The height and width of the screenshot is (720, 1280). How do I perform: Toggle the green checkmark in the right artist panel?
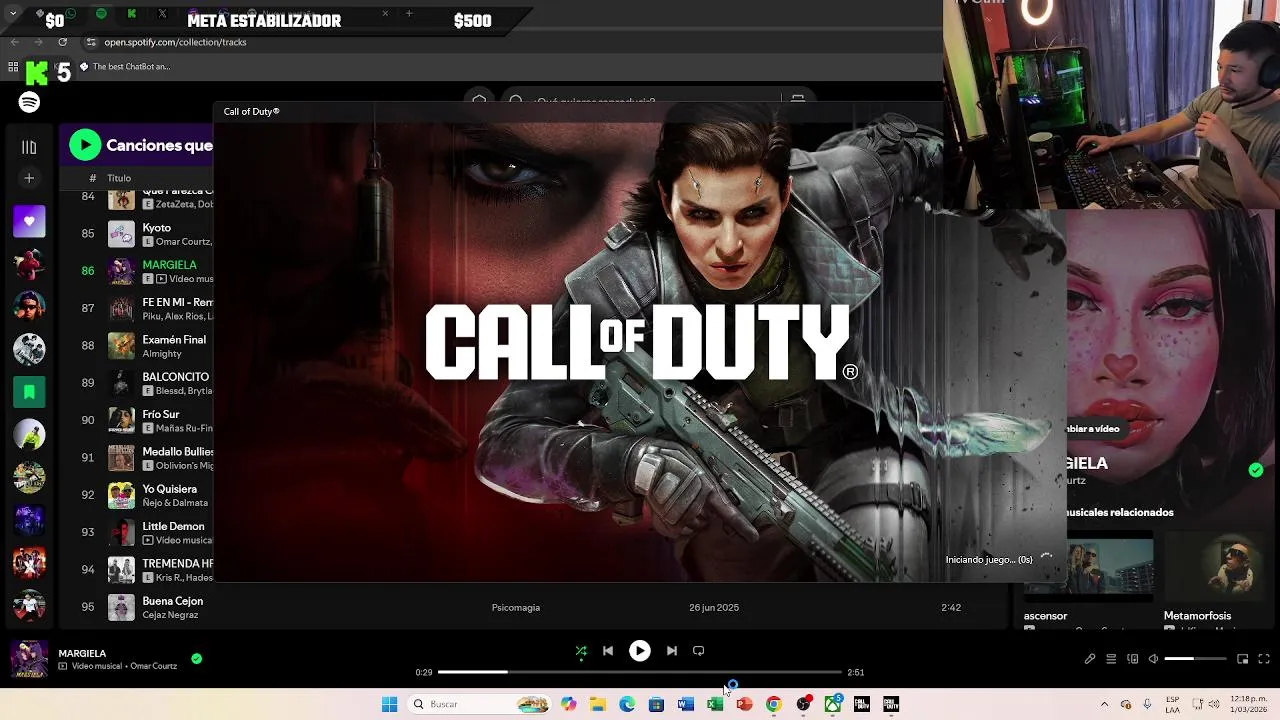1256,470
